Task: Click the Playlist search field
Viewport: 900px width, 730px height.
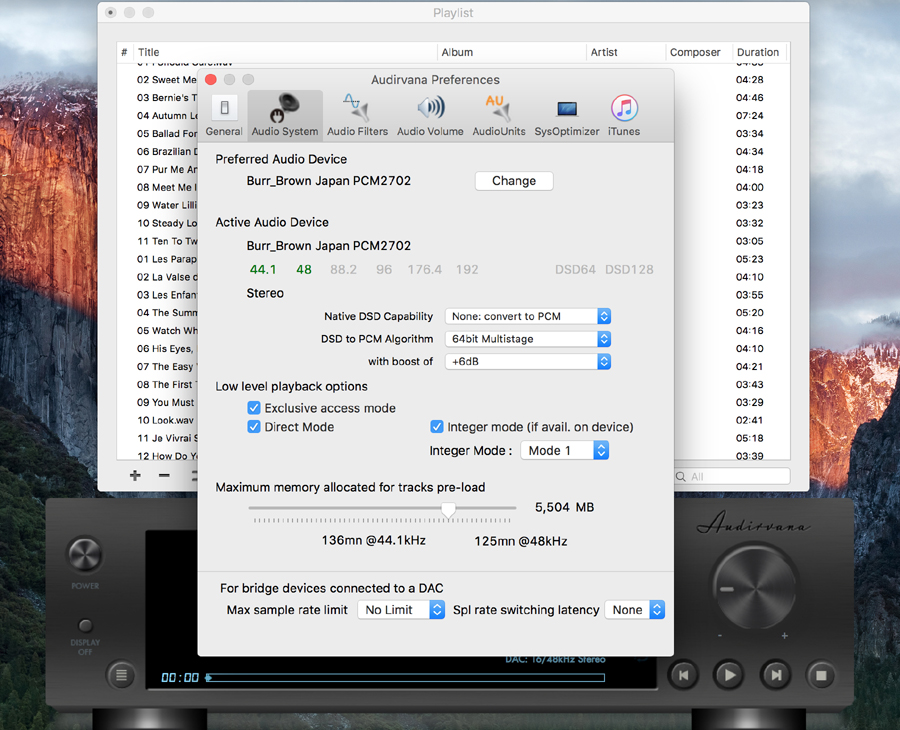Action: [x=732, y=476]
